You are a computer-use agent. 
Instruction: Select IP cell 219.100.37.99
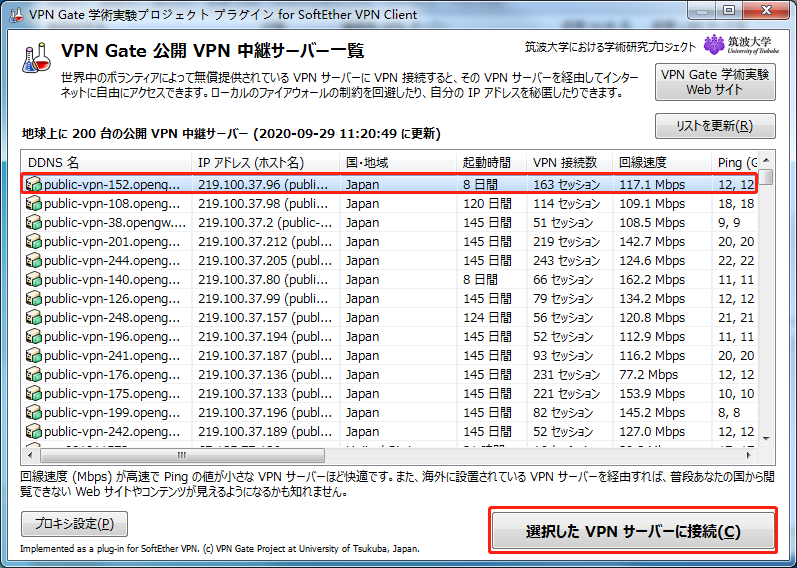click(265, 298)
